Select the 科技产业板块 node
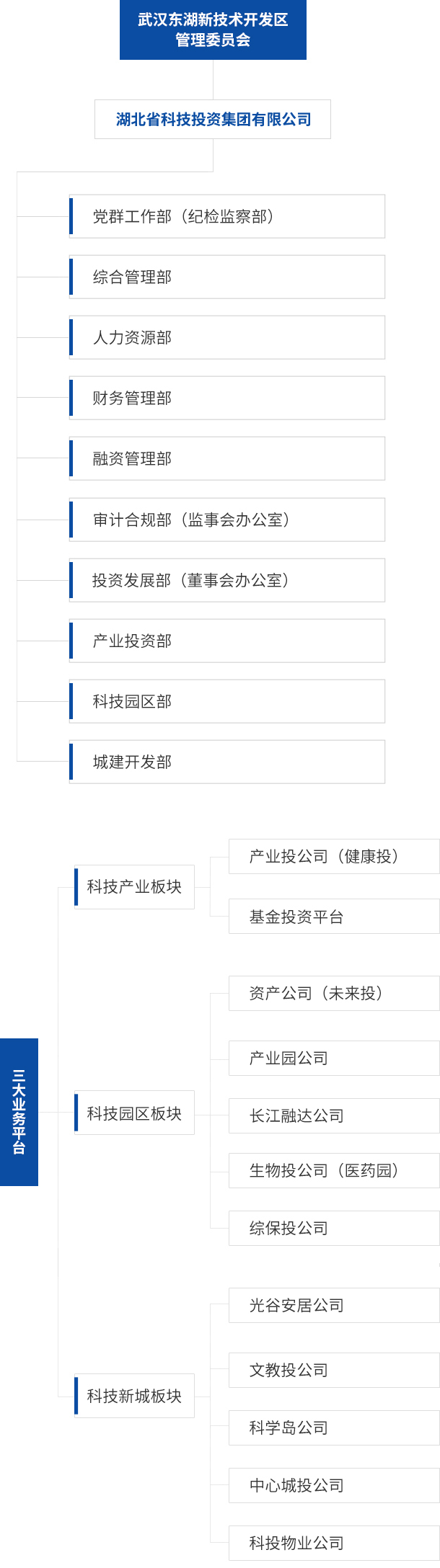 134,887
